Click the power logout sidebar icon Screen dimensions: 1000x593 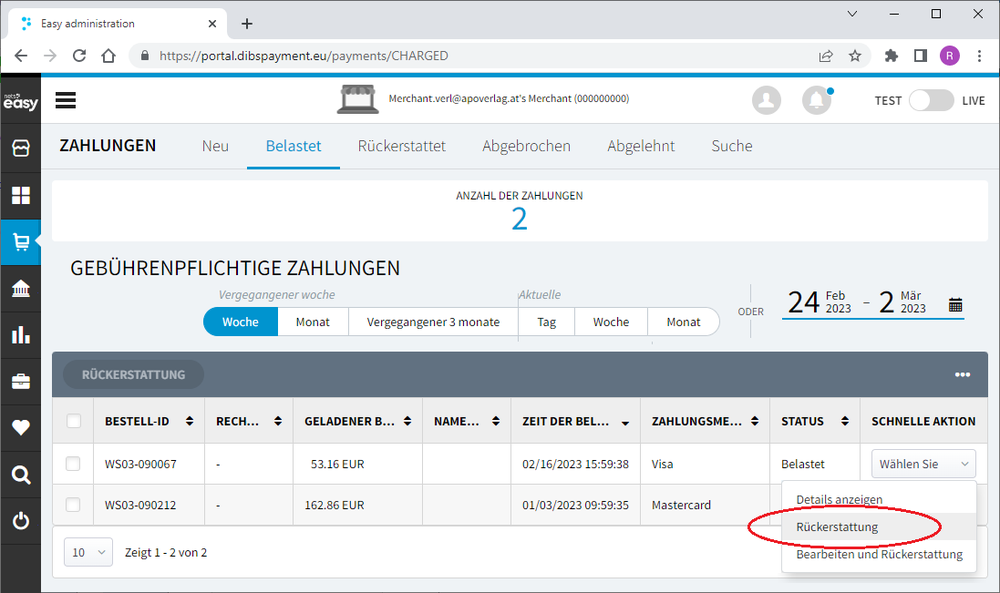tap(20, 521)
